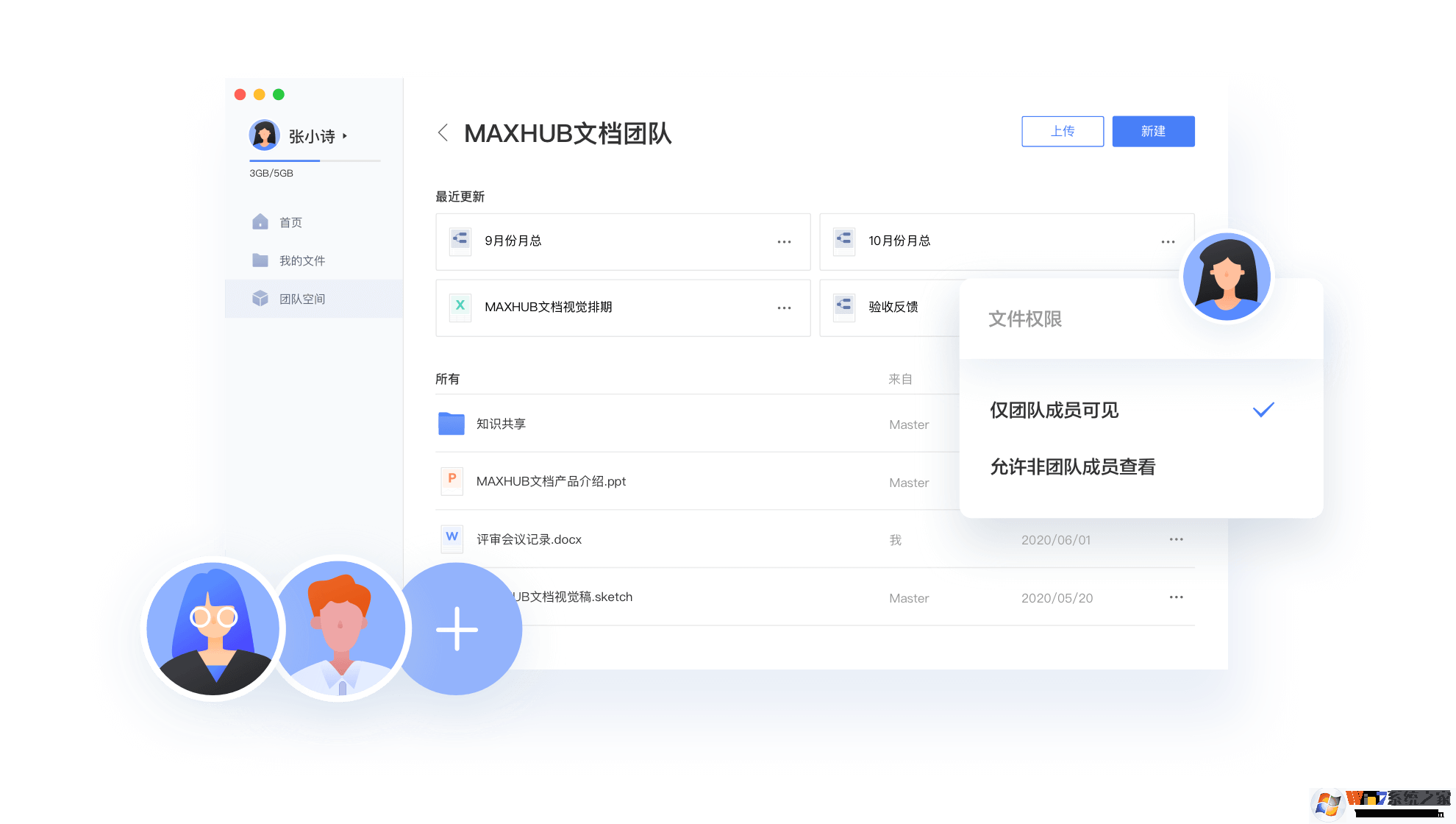This screenshot has width=1456, height=824.
Task: Click the 上传 upload button
Action: (x=1062, y=131)
